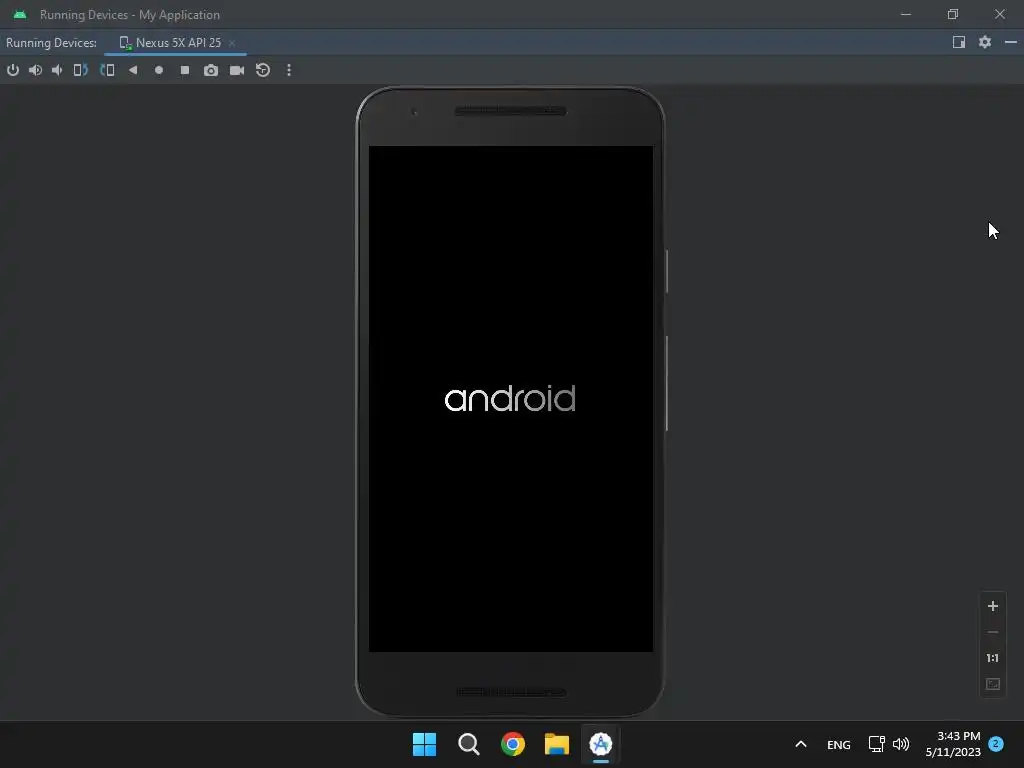1024x768 pixels.
Task: Click the emulator's android boot screen
Action: (x=511, y=398)
